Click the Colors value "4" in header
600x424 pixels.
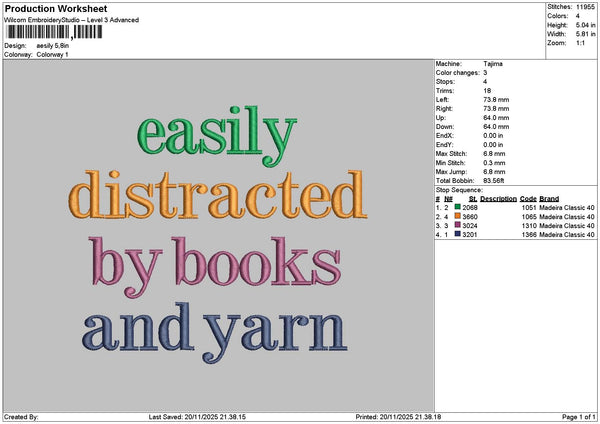(x=578, y=16)
